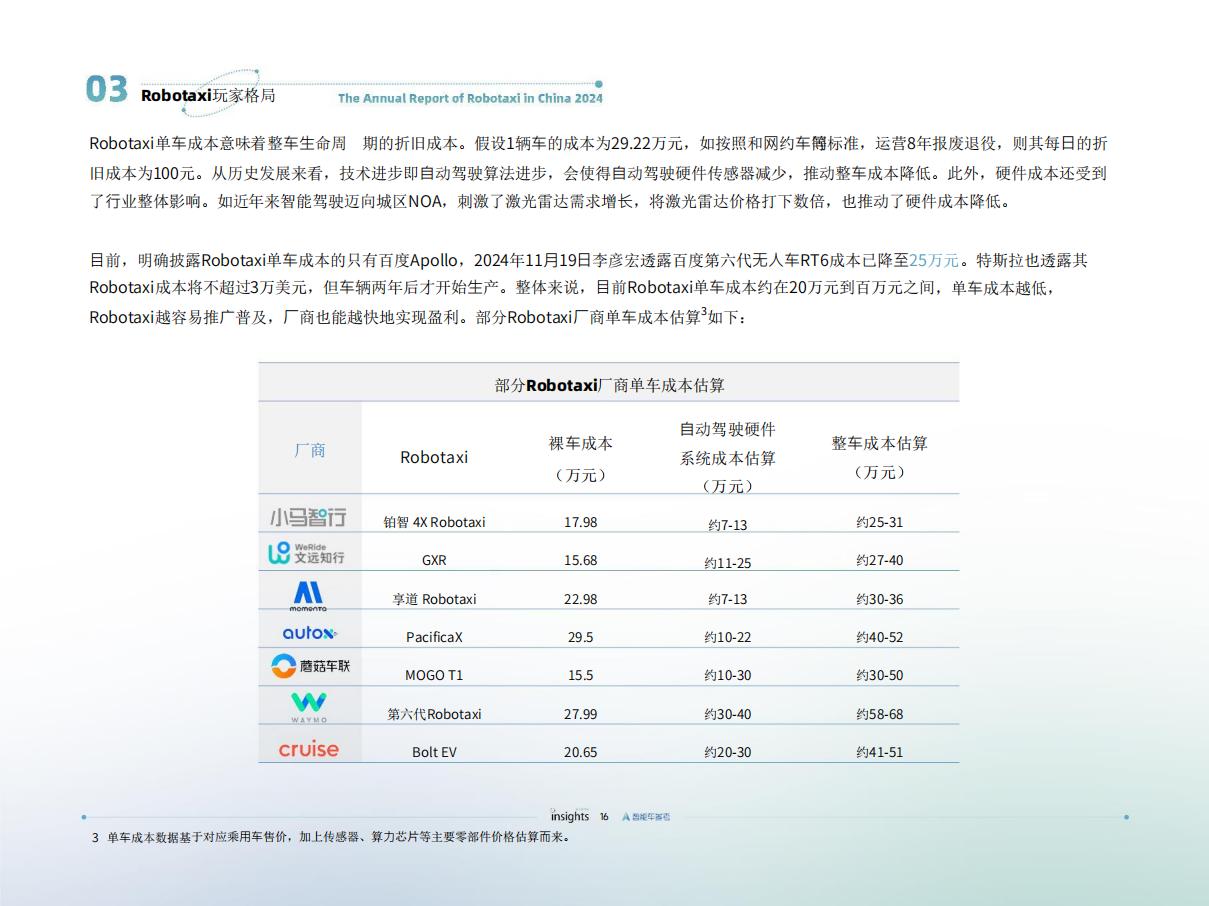
Task: Select the 约11-25 hardware cost cell
Action: pyautogui.click(x=728, y=563)
